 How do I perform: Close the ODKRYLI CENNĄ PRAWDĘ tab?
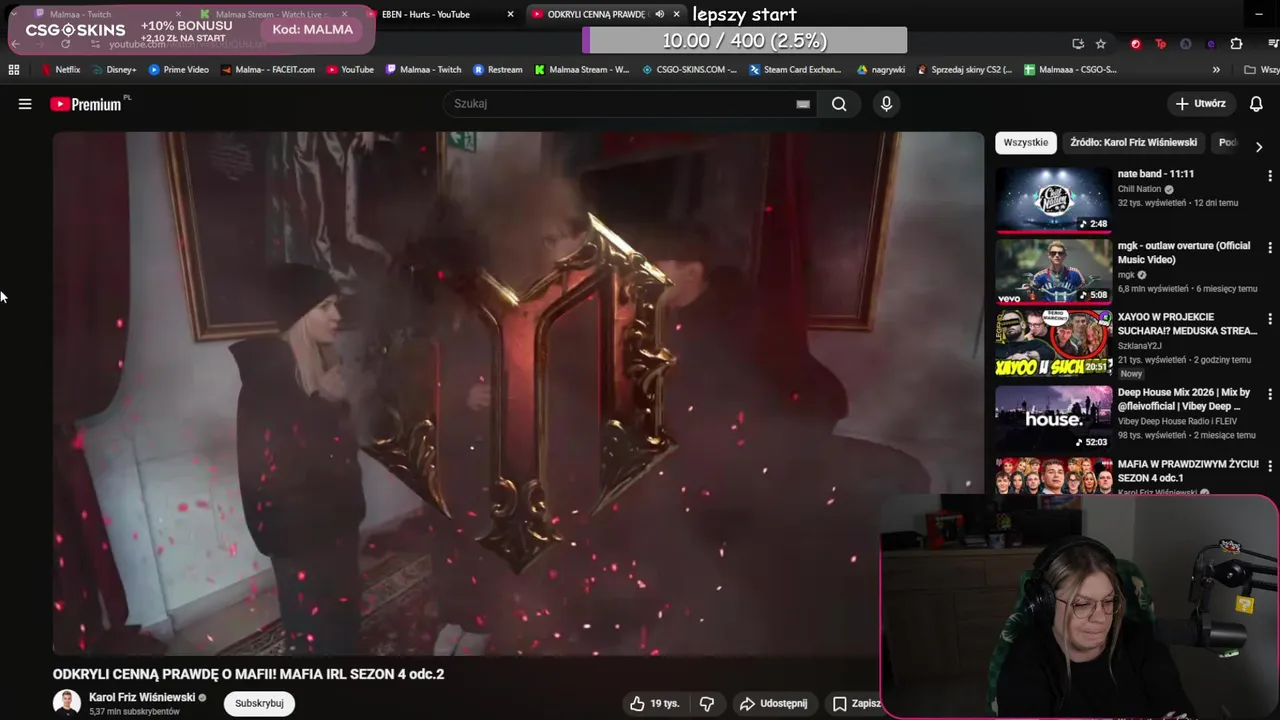(x=676, y=14)
